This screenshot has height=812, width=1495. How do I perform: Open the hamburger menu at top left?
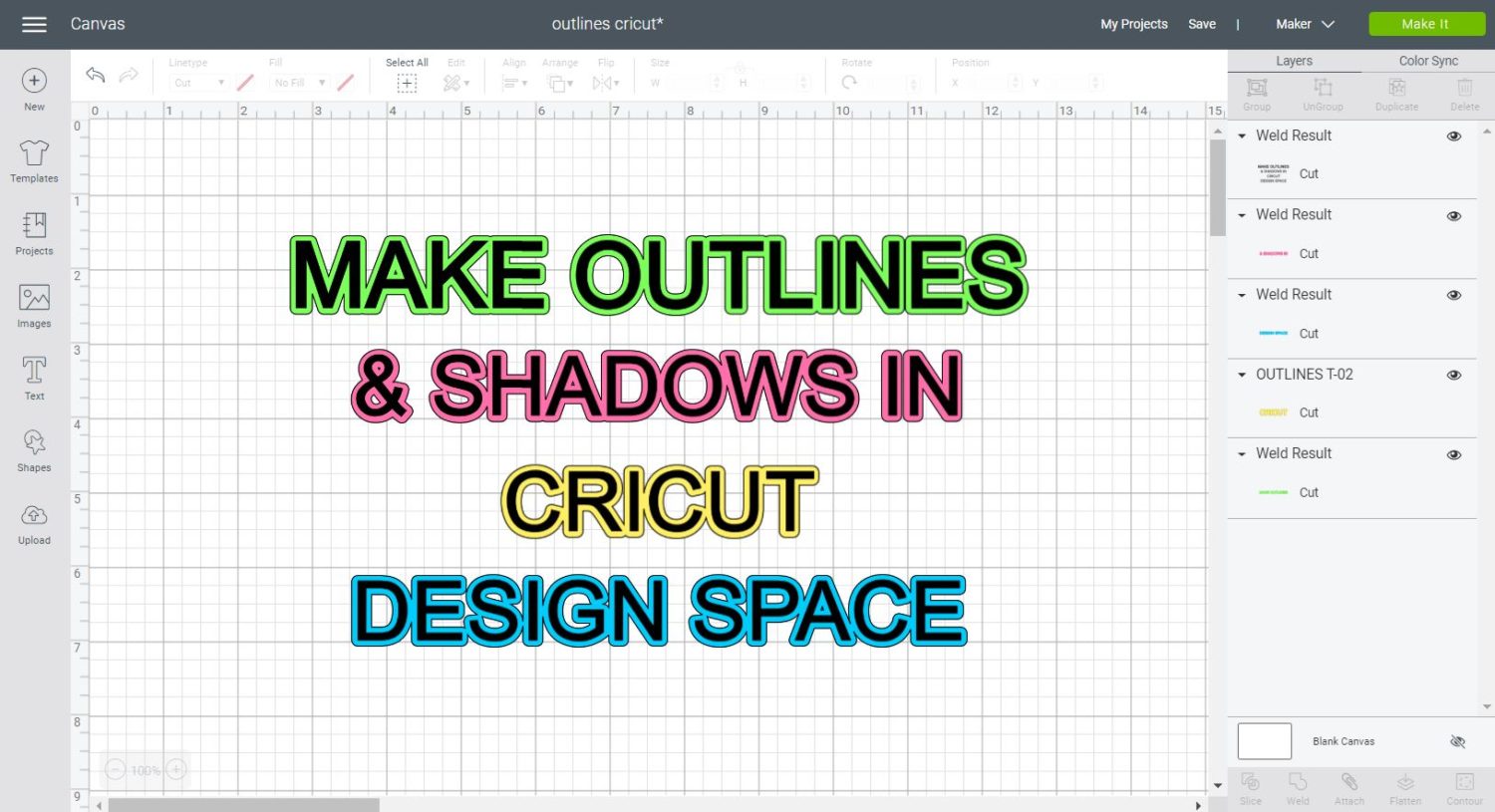34,24
